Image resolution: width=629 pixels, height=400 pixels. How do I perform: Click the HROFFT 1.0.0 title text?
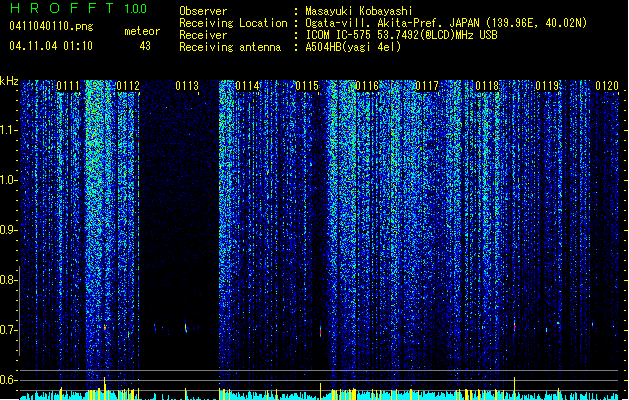pyautogui.click(x=78, y=8)
